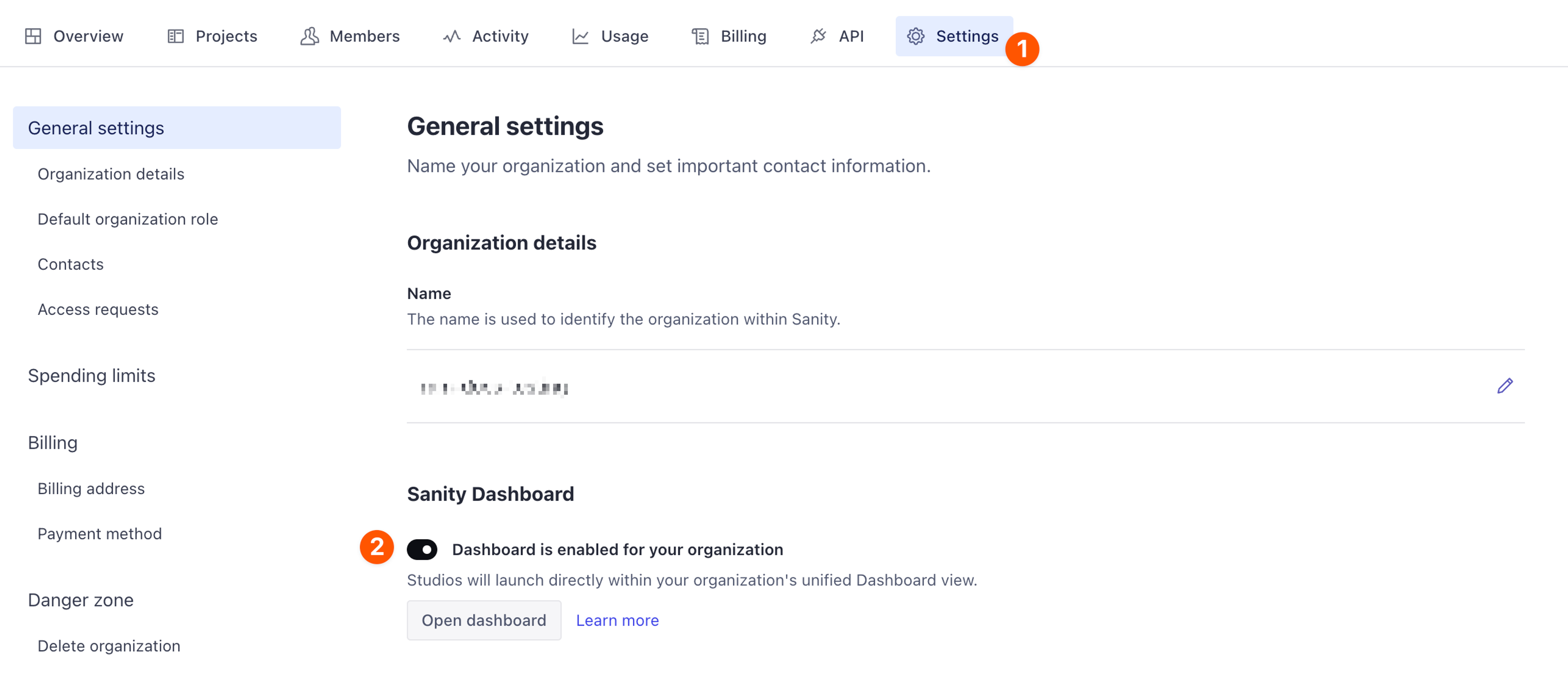This screenshot has height=689, width=1568.
Task: Click the API plug icon
Action: click(818, 36)
